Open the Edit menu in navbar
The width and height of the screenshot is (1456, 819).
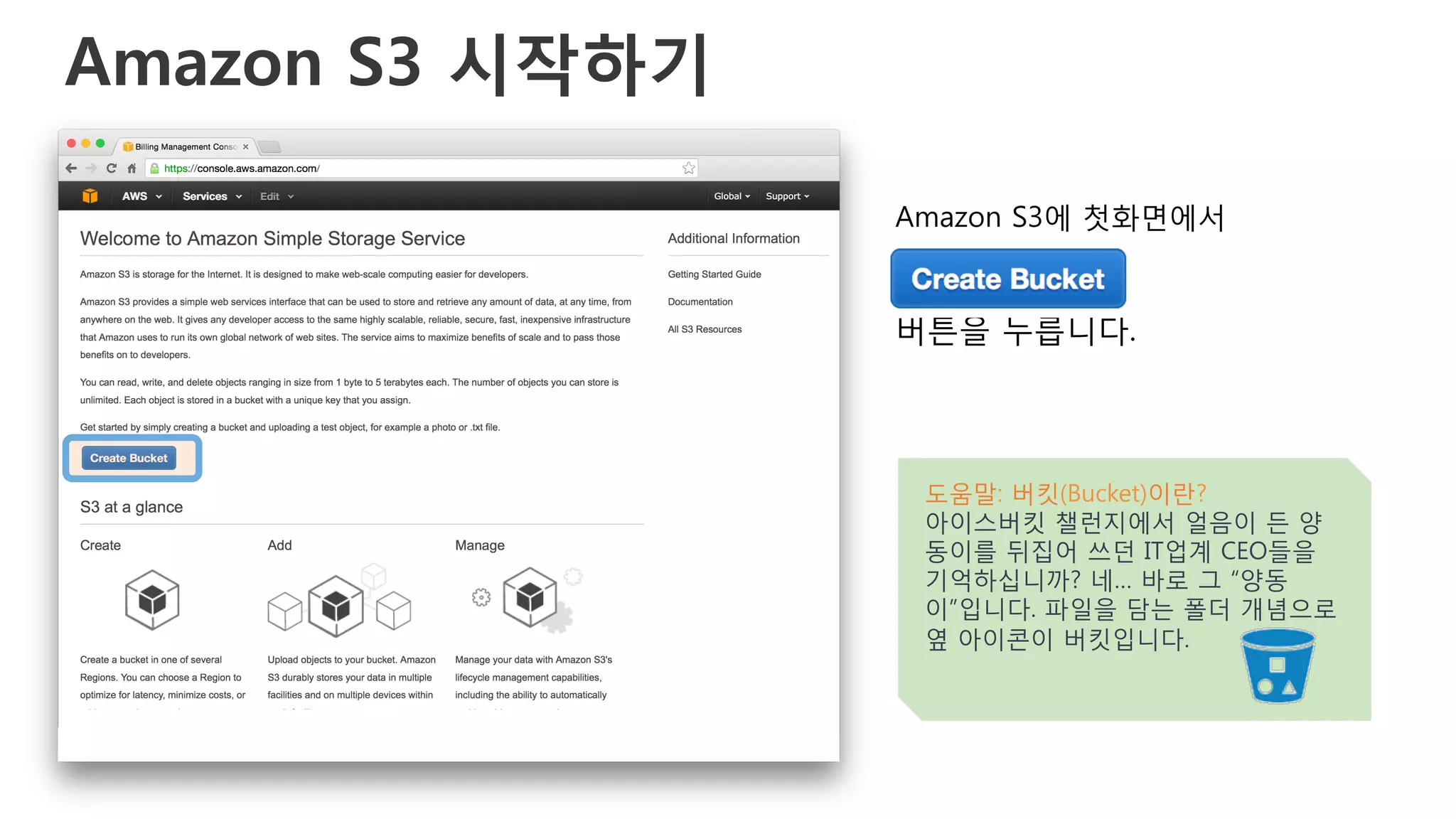click(x=277, y=196)
